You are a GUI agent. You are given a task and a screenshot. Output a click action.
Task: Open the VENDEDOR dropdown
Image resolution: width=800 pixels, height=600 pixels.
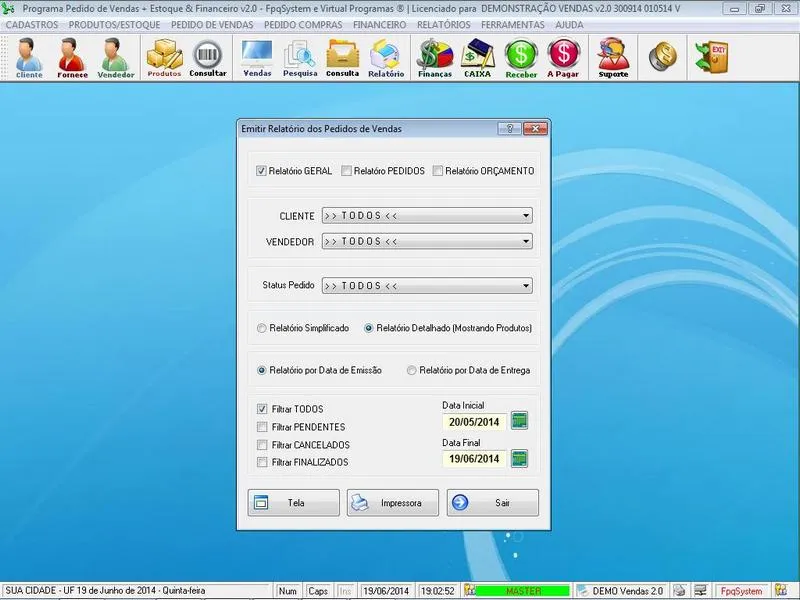(526, 241)
